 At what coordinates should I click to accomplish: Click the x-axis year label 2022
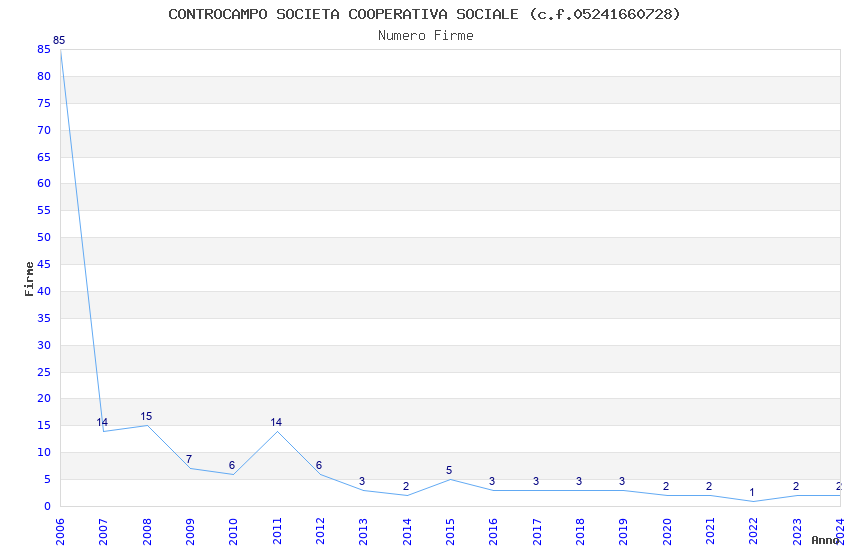[754, 532]
